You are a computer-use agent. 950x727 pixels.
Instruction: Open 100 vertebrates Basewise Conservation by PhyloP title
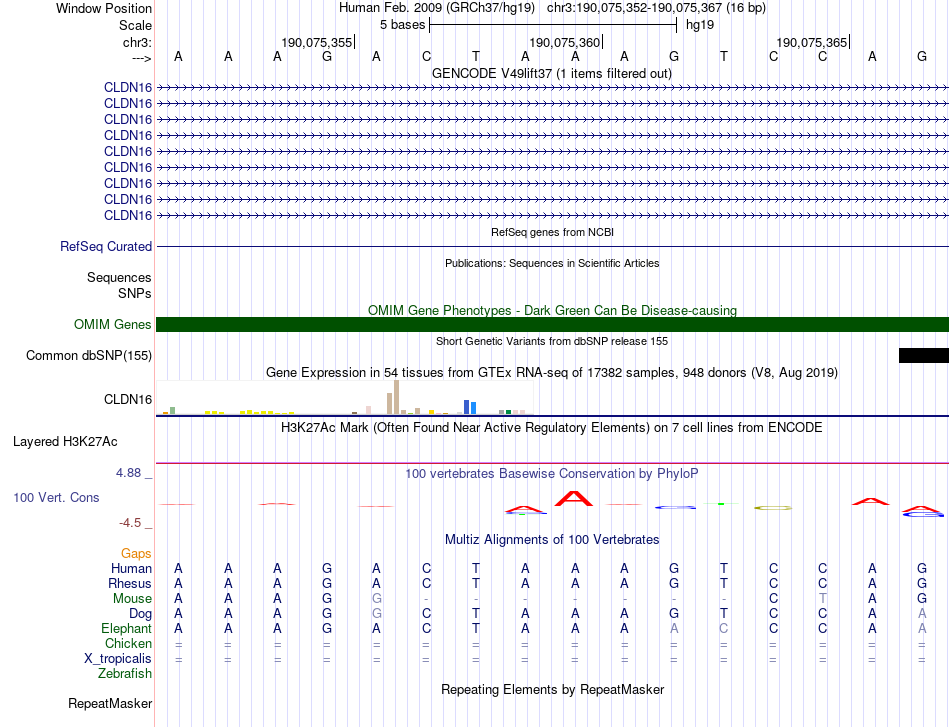(x=551, y=474)
